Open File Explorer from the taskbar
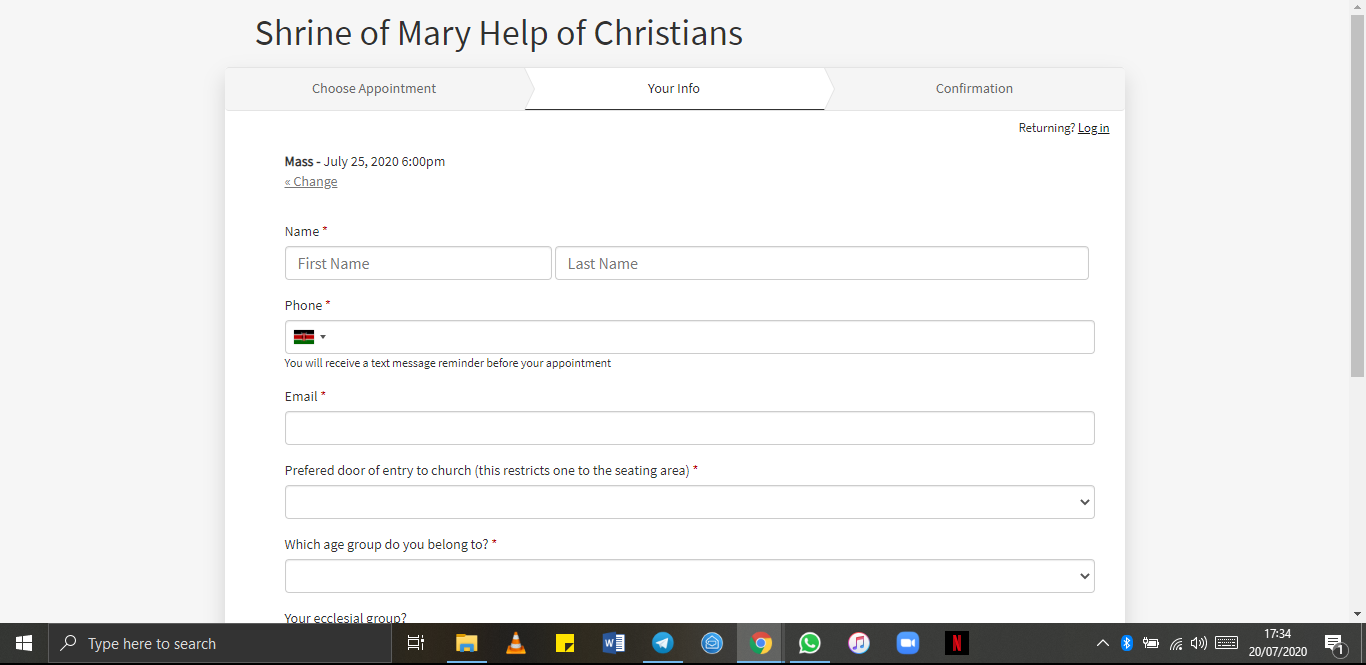1366x665 pixels. (467, 644)
